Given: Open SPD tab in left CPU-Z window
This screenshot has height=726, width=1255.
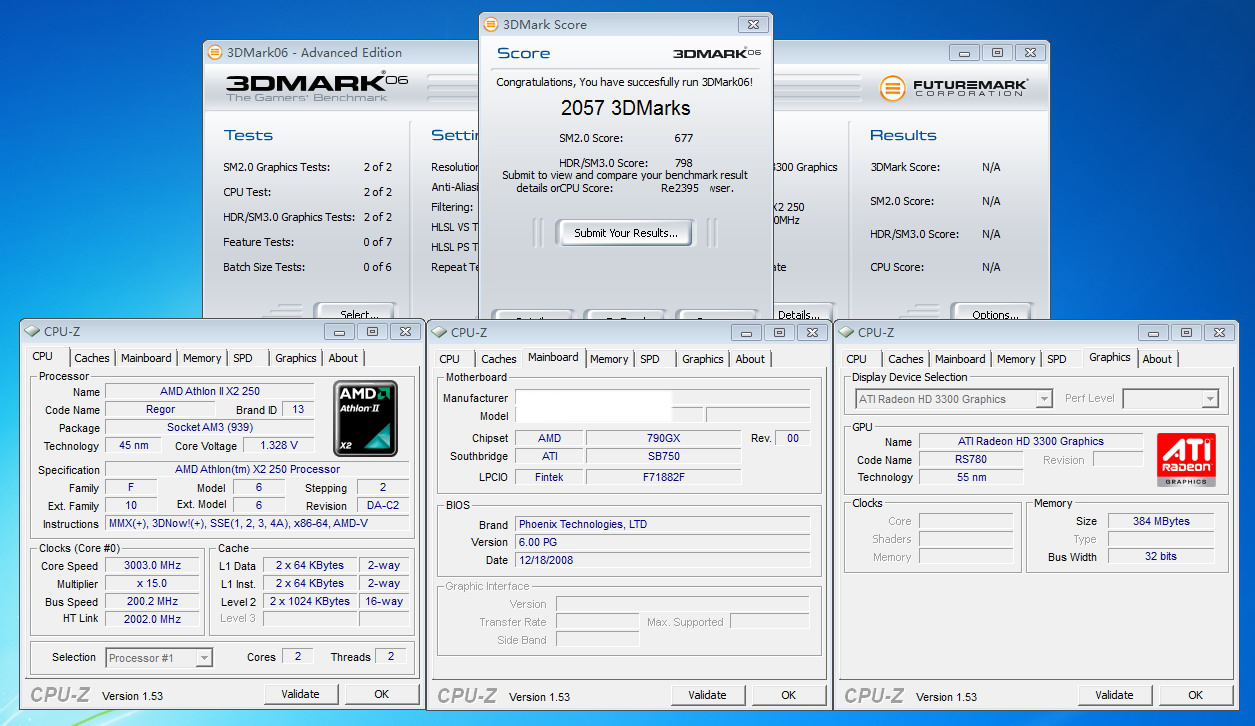Looking at the screenshot, I should point(243,358).
